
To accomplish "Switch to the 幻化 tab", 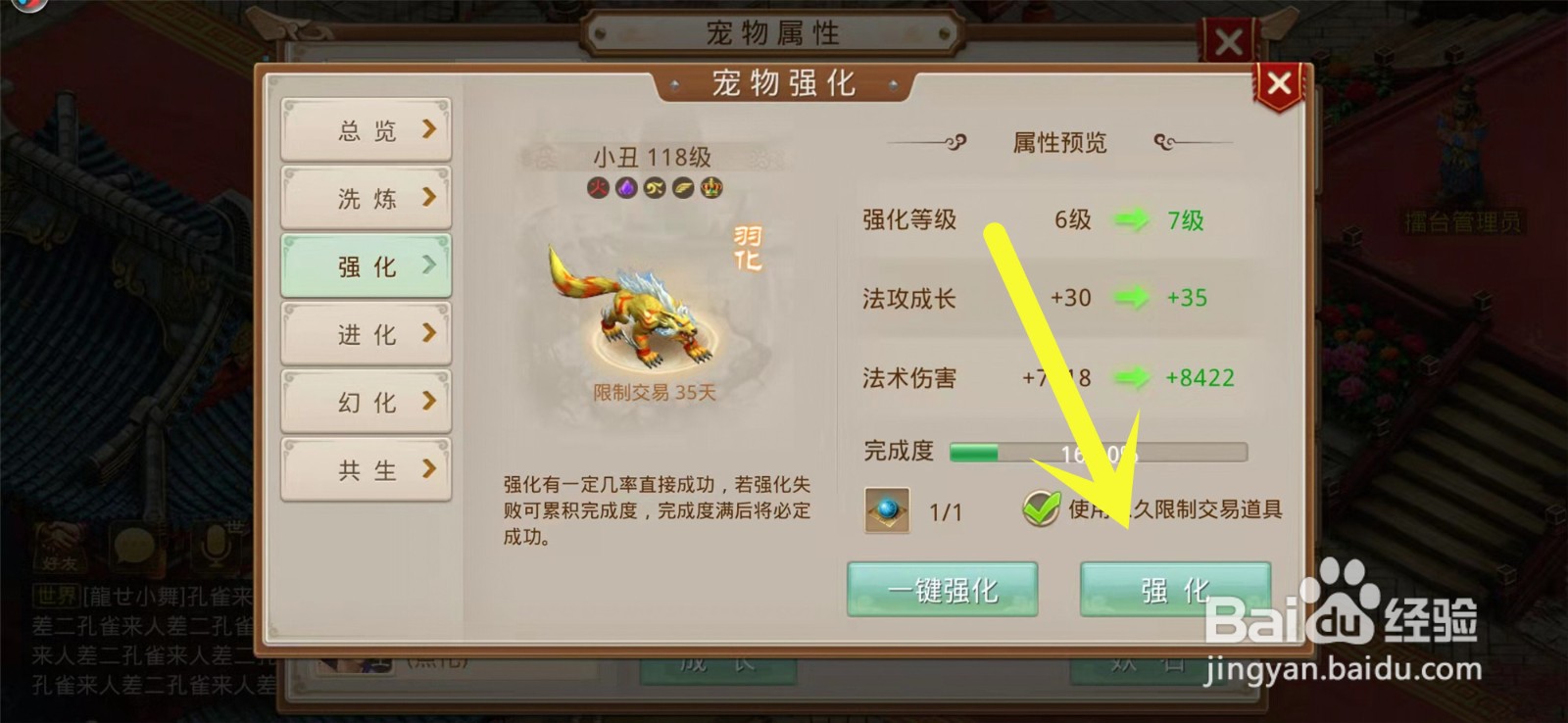I will coord(367,402).
